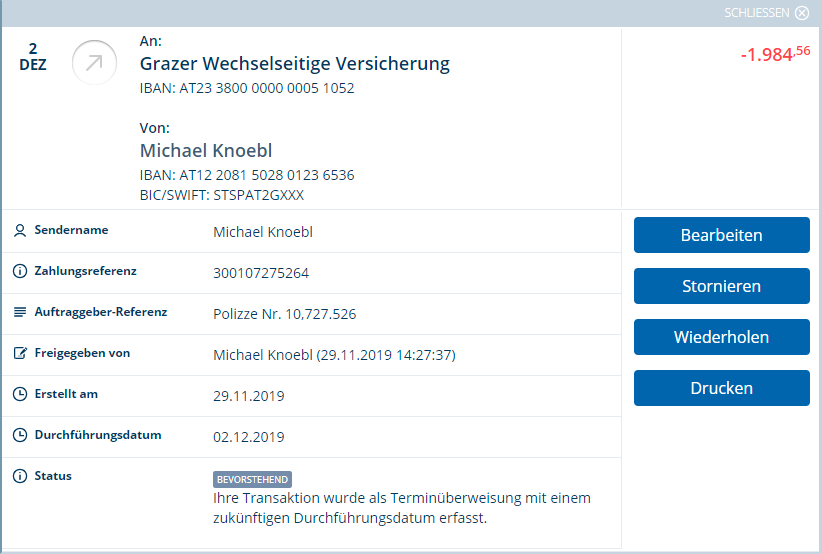This screenshot has width=822, height=554.
Task: Click the lines icon beside Auftraggeber-Referenz
Action: 20,312
